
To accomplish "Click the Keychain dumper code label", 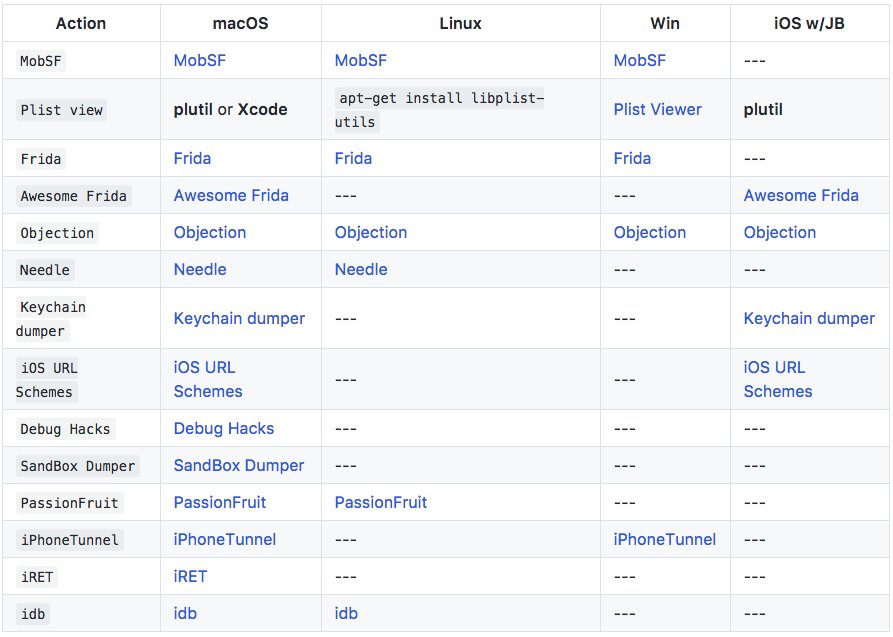I will pos(51,319).
